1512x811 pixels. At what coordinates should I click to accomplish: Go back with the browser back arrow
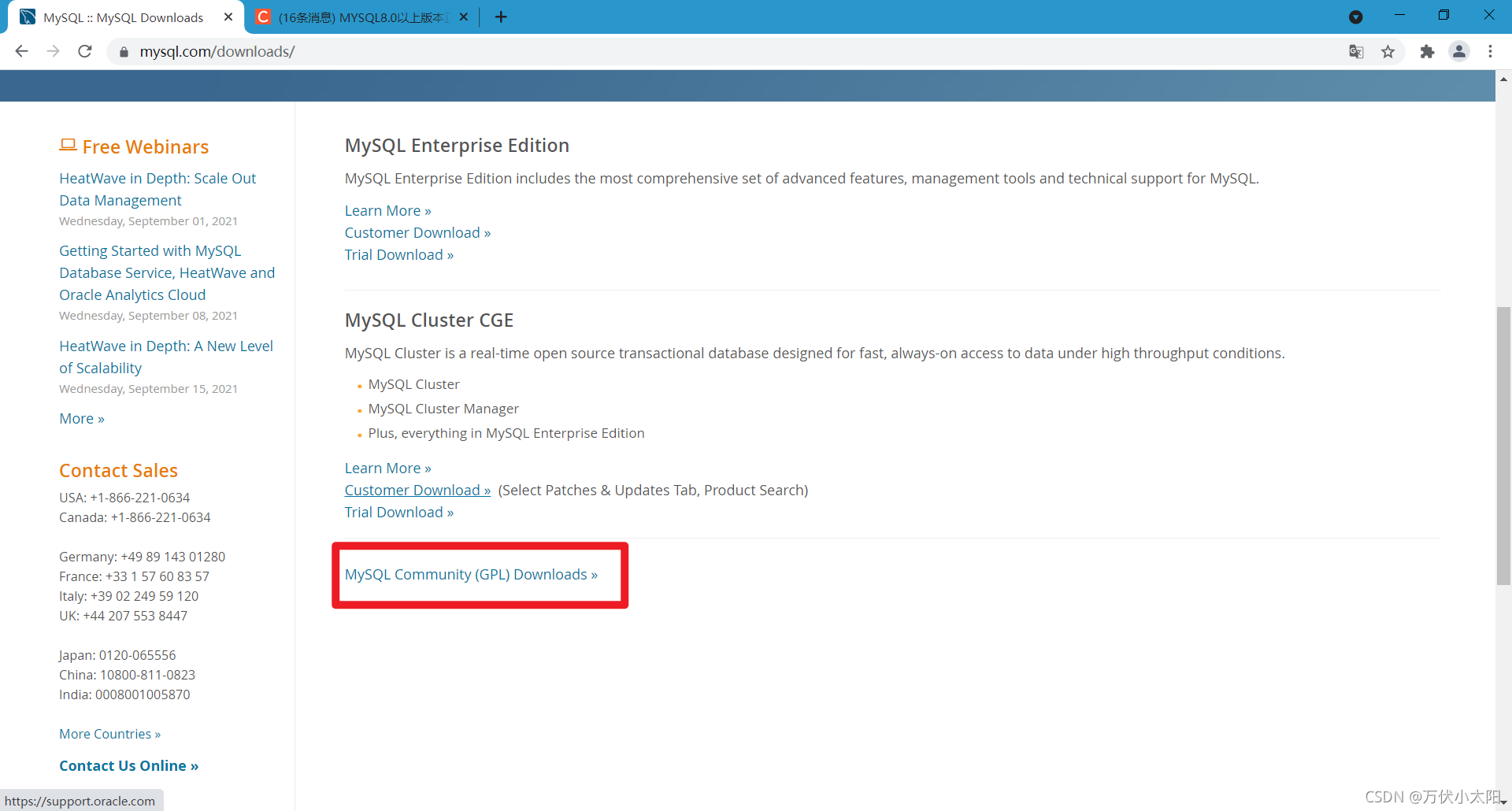click(21, 51)
